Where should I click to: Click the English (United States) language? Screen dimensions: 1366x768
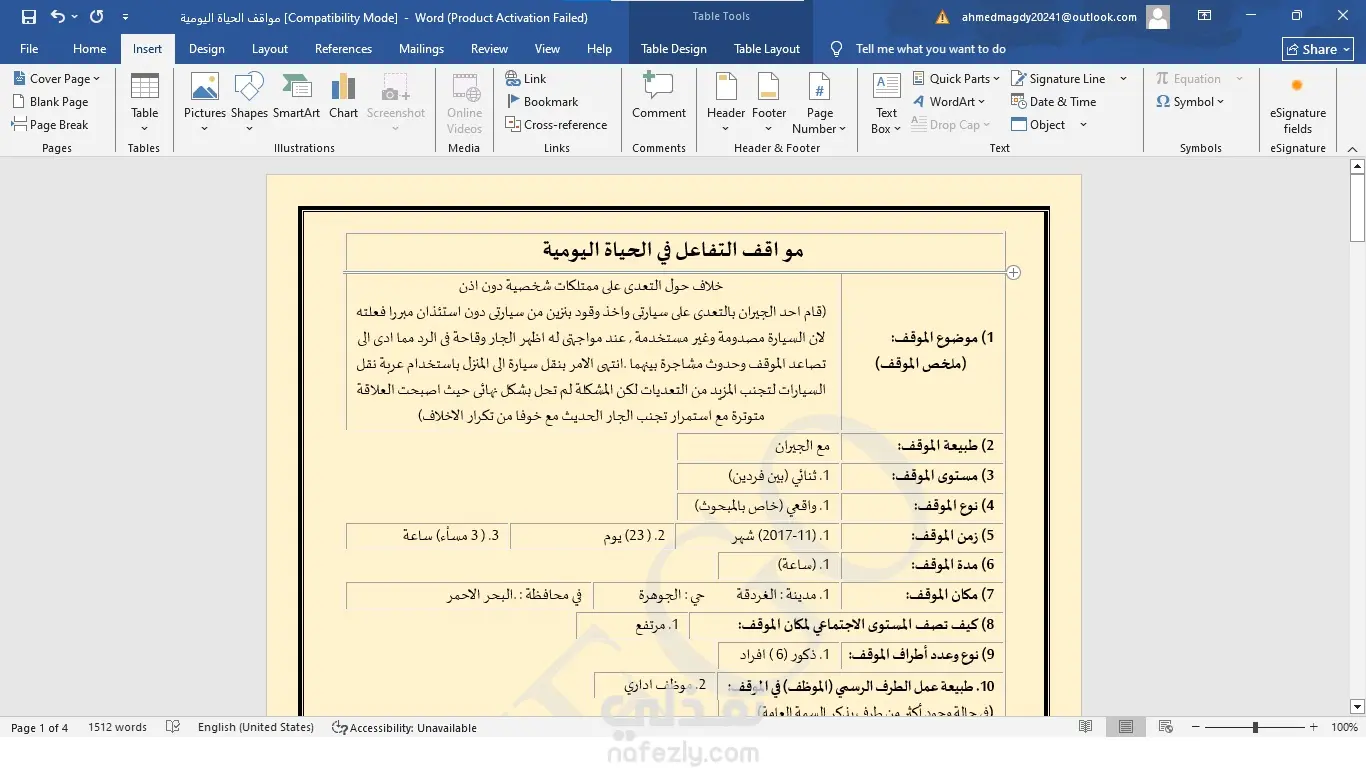[x=256, y=727]
